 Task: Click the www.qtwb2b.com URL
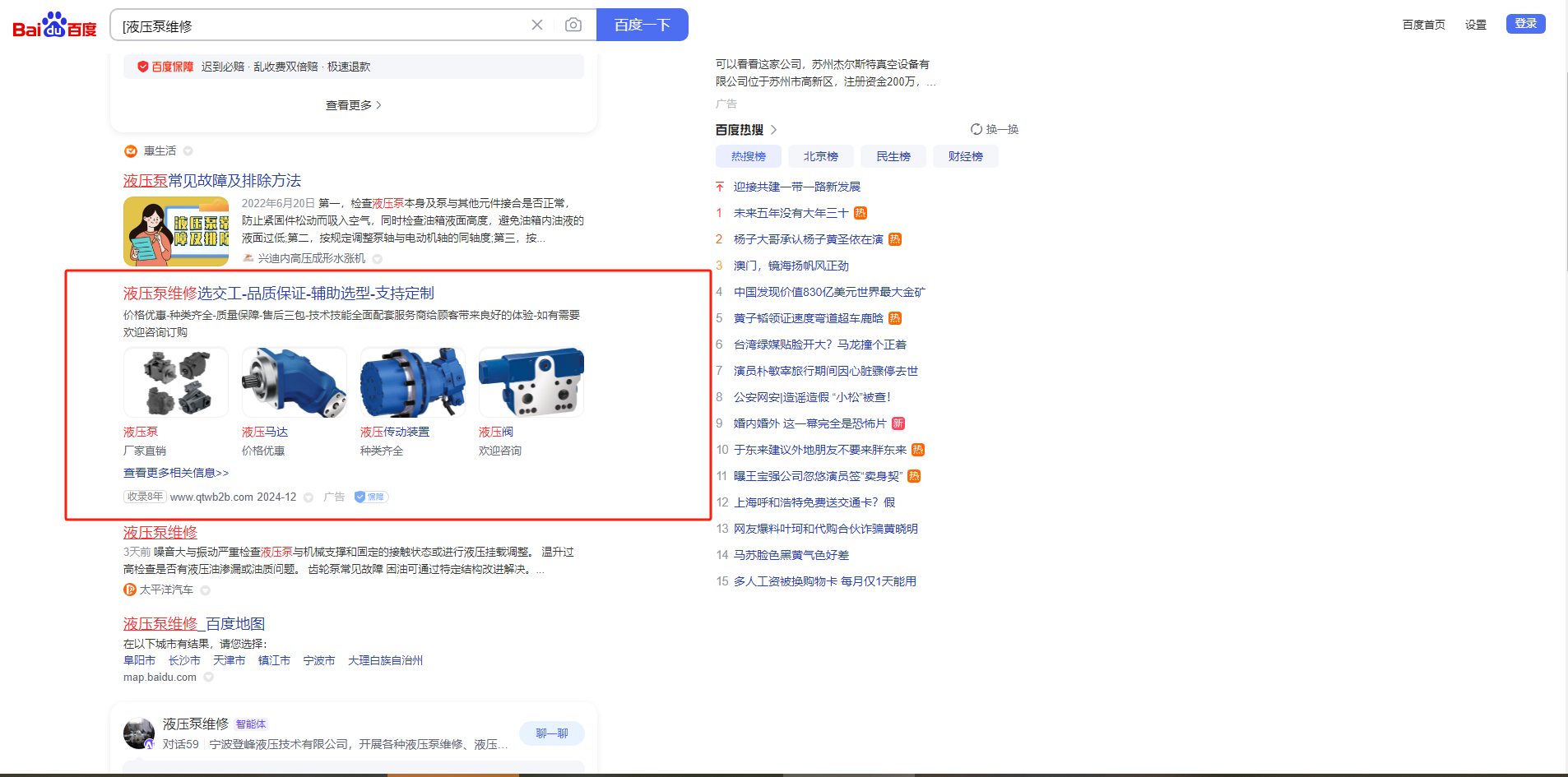(x=211, y=497)
